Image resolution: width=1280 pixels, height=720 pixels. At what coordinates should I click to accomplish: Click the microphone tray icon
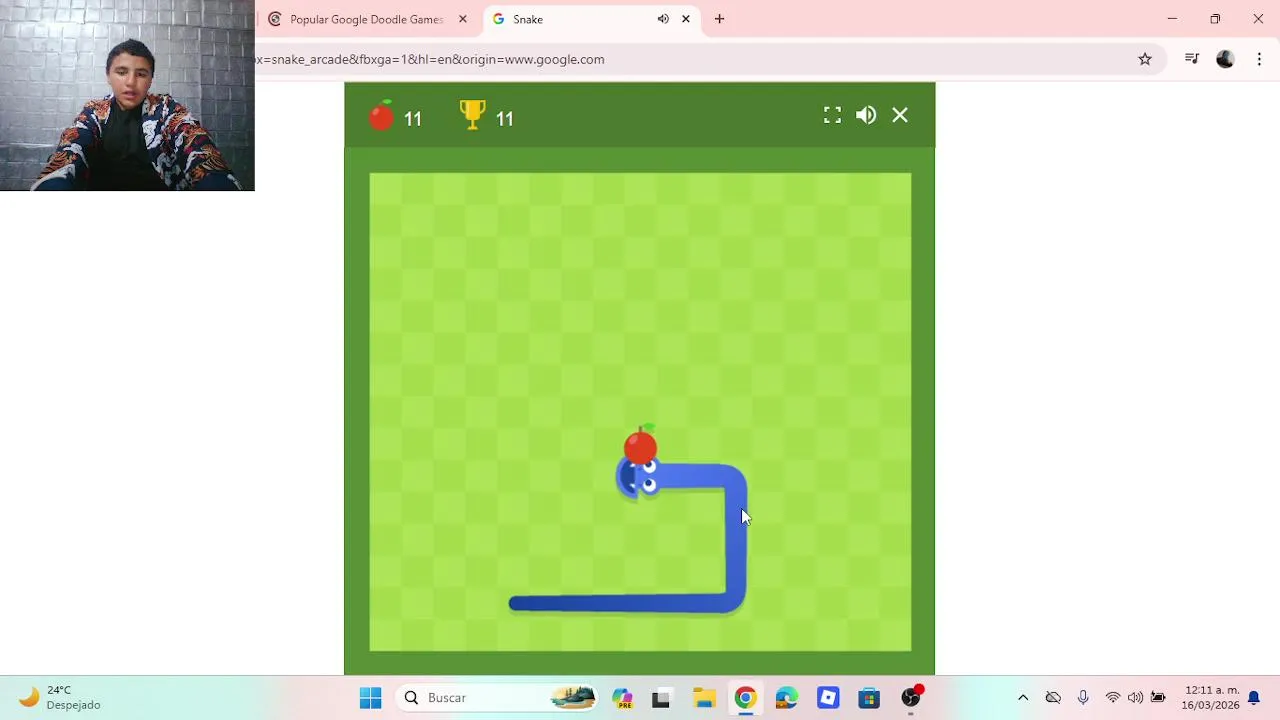(1083, 698)
